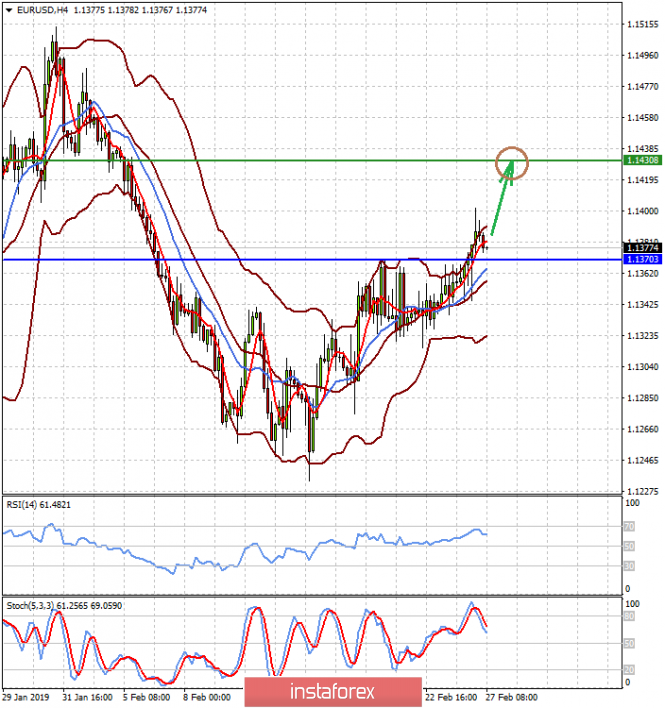Click the 22 Feb 16:00 time label

click(448, 696)
